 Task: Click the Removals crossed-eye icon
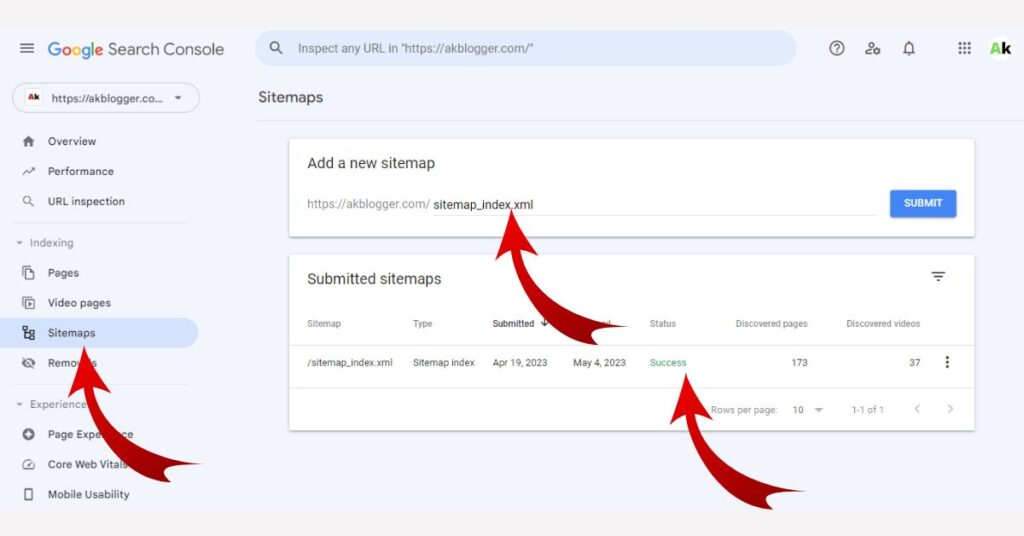tap(28, 363)
